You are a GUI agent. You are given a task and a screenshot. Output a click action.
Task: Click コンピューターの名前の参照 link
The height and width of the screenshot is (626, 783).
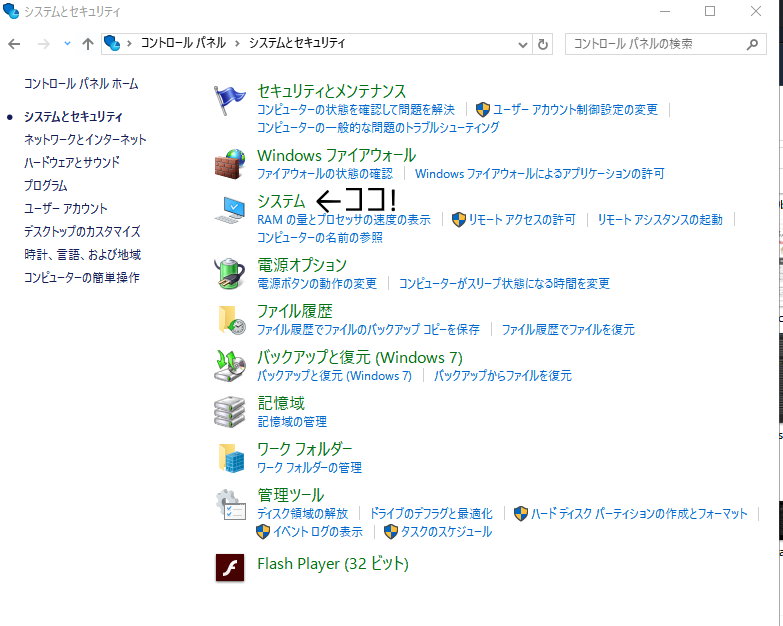[320, 238]
